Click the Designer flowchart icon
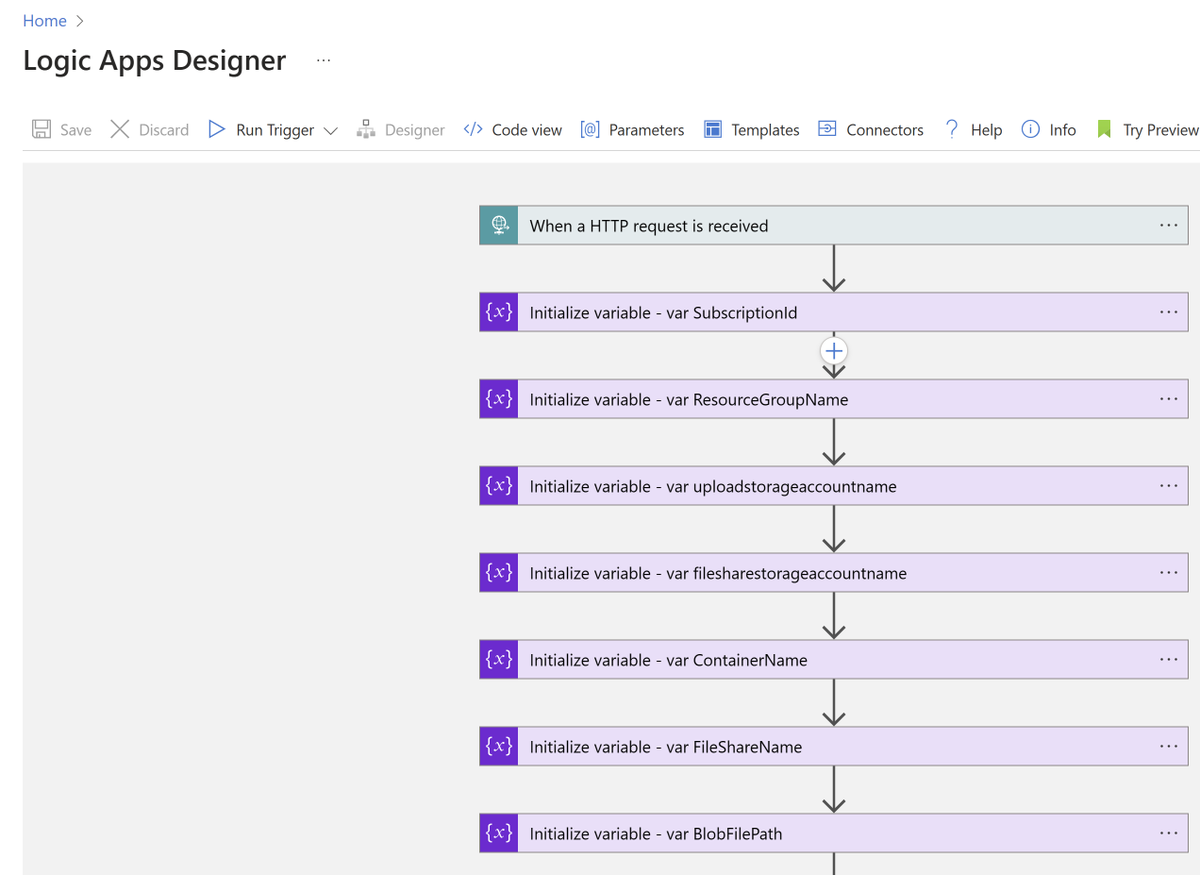 click(366, 129)
